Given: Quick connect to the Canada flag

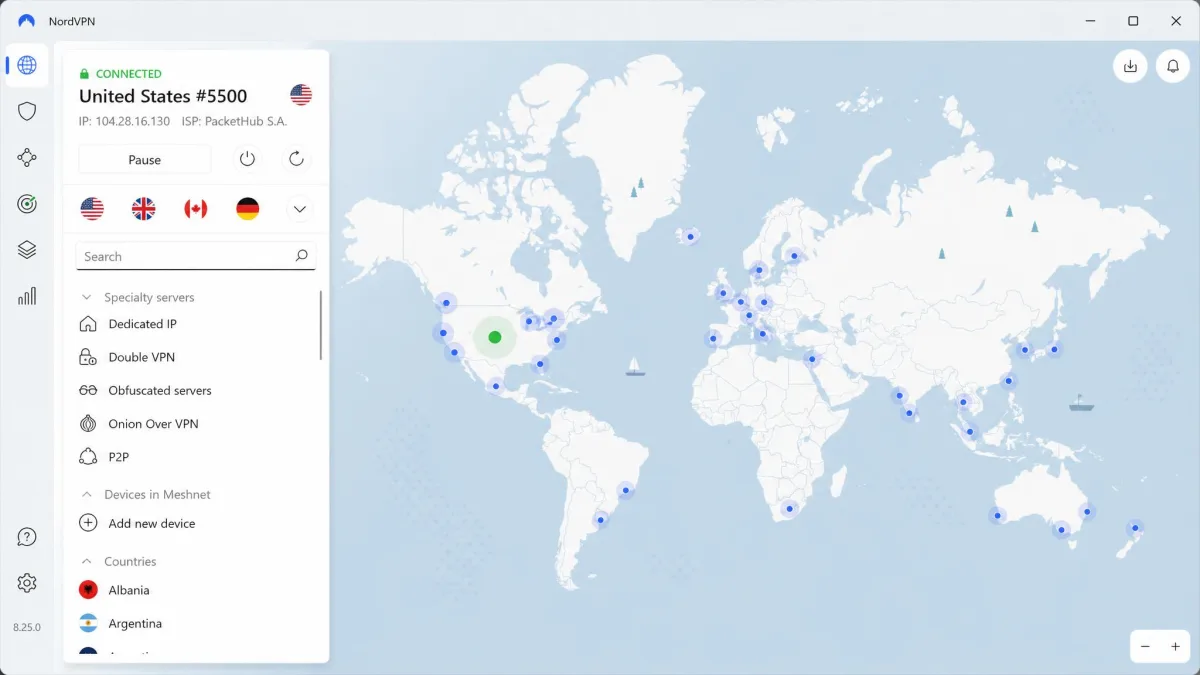Looking at the screenshot, I should [x=196, y=209].
